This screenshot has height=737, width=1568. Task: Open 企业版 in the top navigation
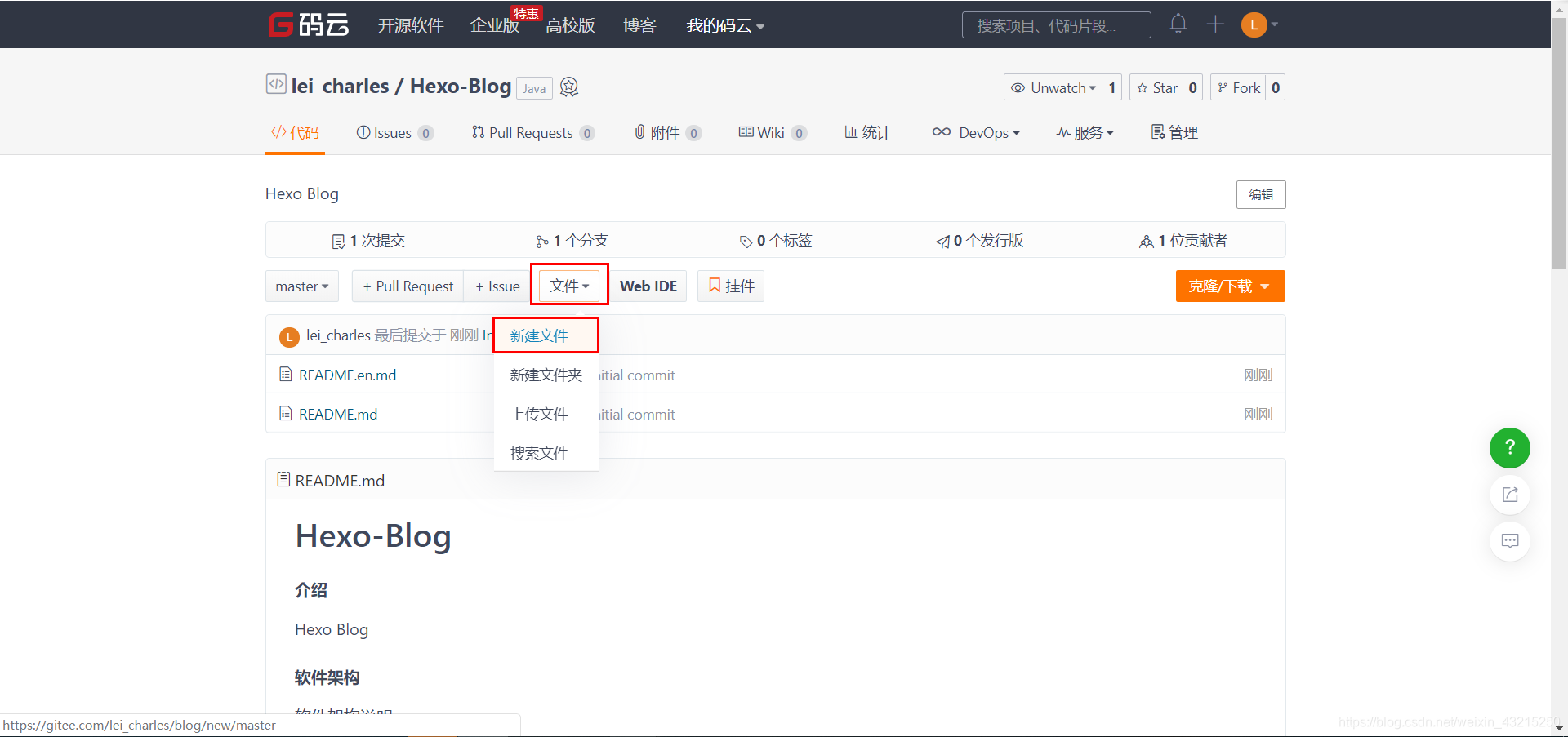pyautogui.click(x=495, y=25)
